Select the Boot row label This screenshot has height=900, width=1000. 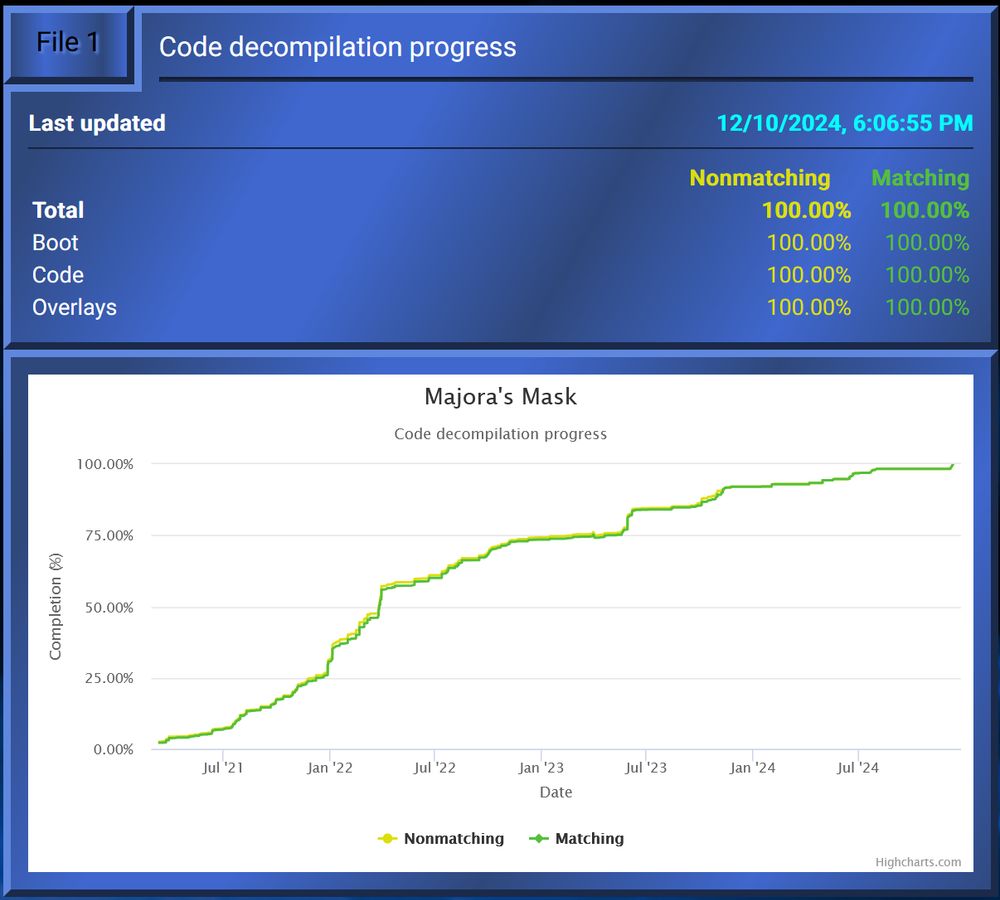tap(55, 243)
